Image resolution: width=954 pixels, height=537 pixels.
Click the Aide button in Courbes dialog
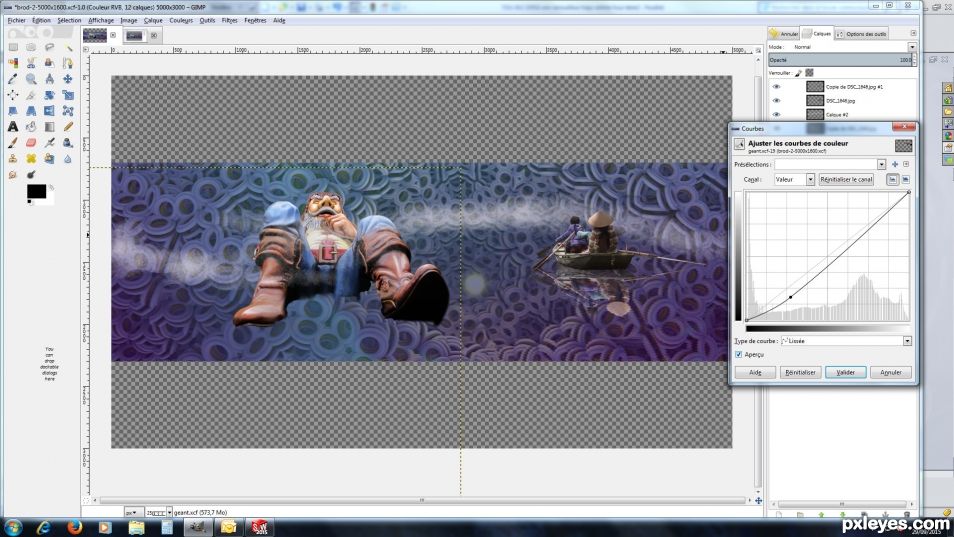[x=755, y=372]
